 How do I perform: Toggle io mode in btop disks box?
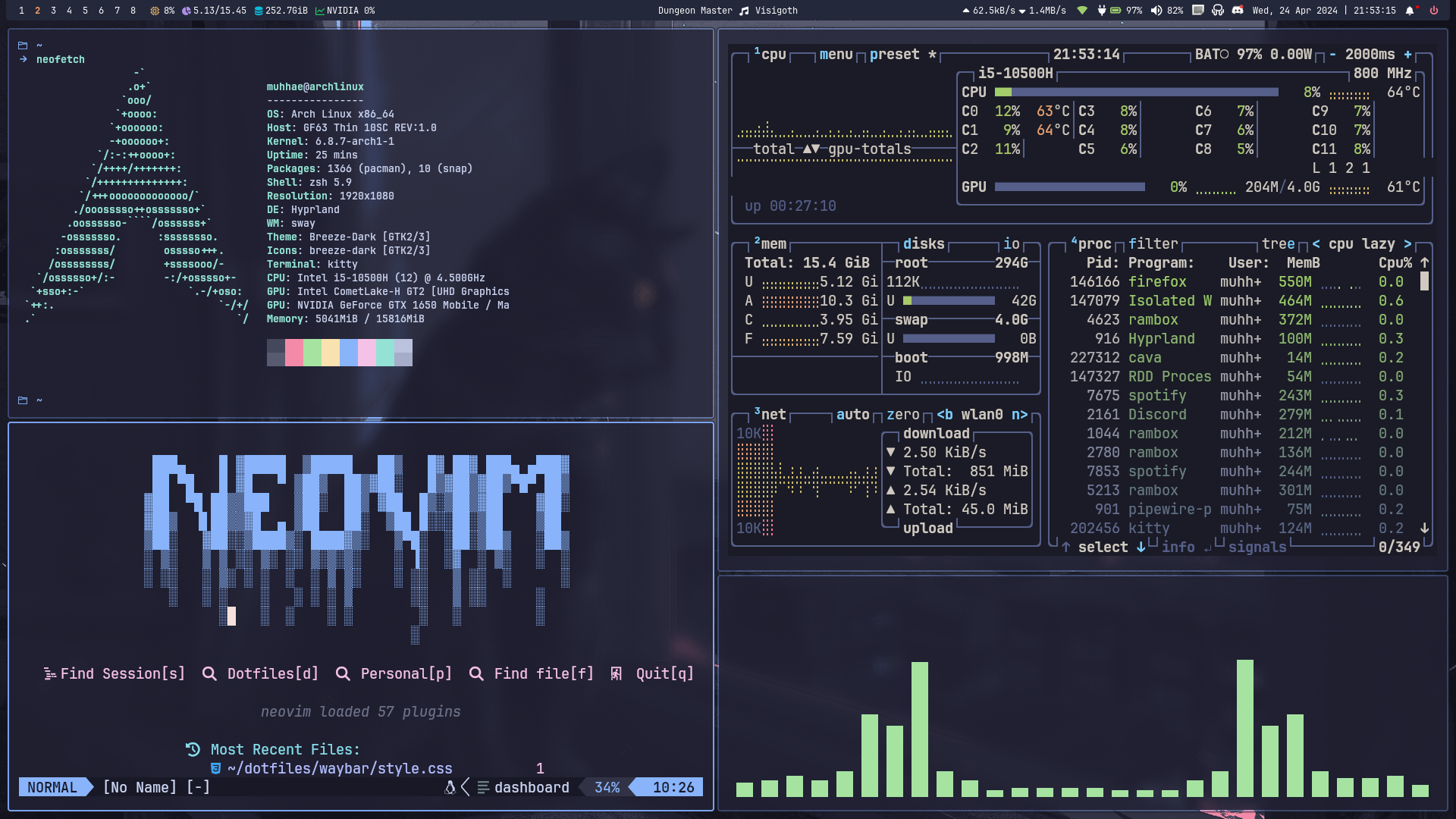click(1012, 243)
